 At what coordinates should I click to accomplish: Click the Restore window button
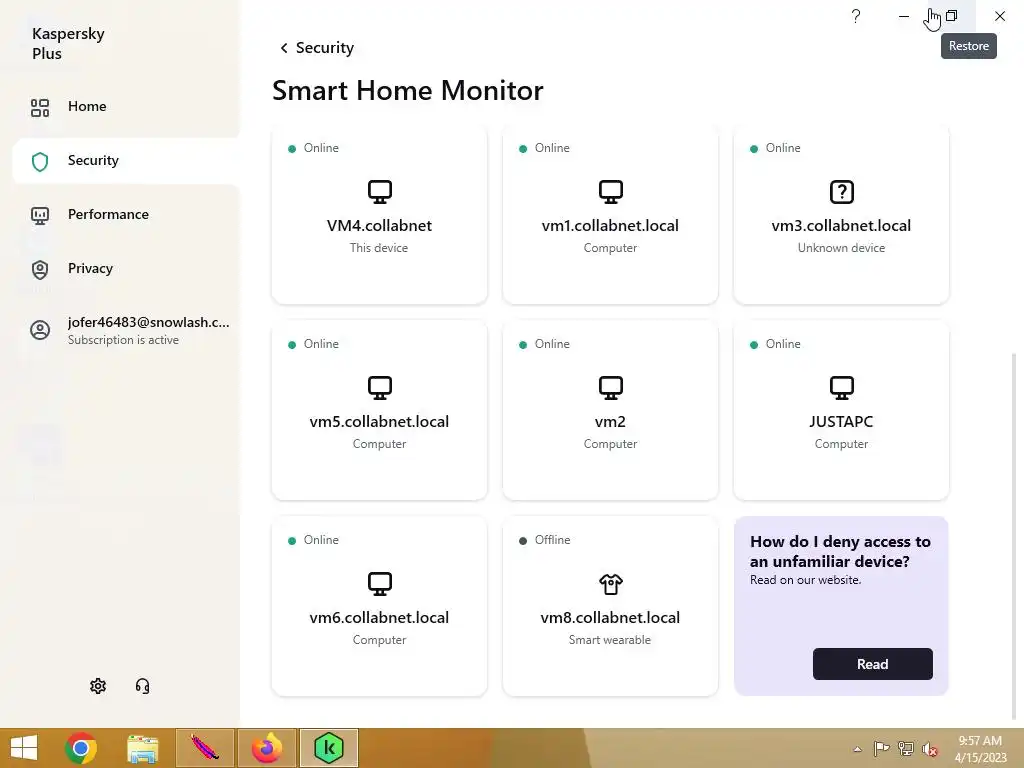pyautogui.click(x=952, y=16)
